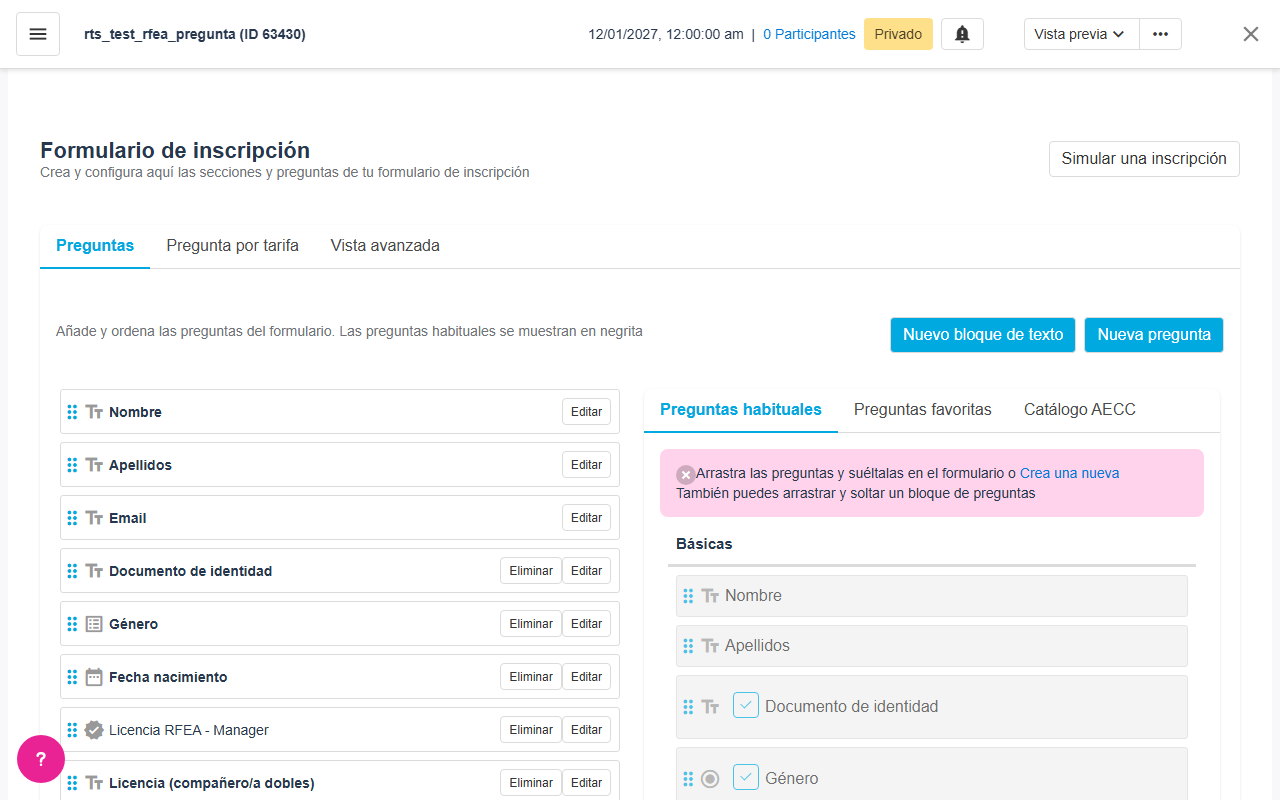Open the Vista avanzada tab

pyautogui.click(x=385, y=246)
